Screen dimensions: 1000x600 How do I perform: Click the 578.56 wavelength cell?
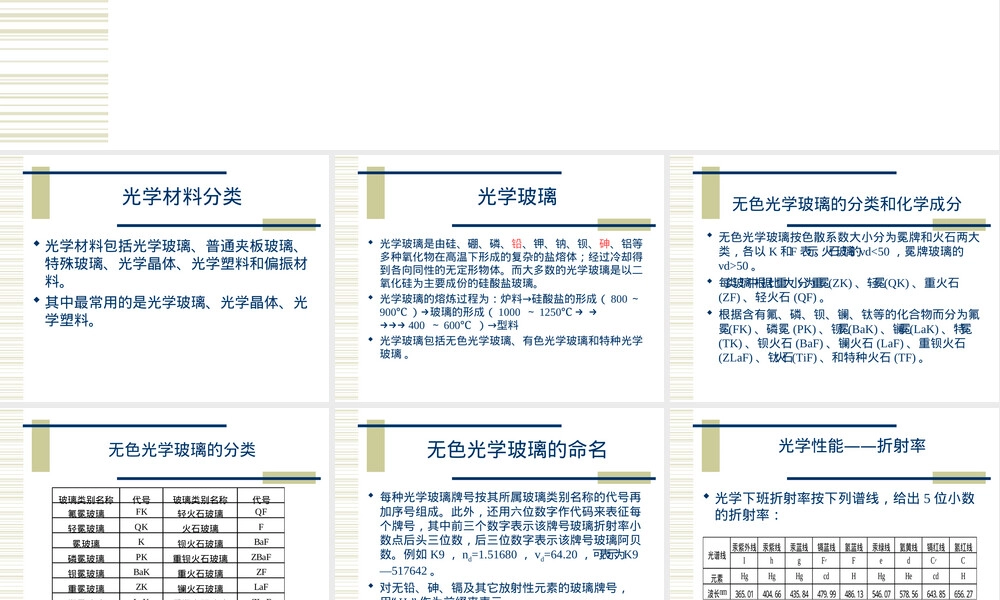pyautogui.click(x=908, y=594)
